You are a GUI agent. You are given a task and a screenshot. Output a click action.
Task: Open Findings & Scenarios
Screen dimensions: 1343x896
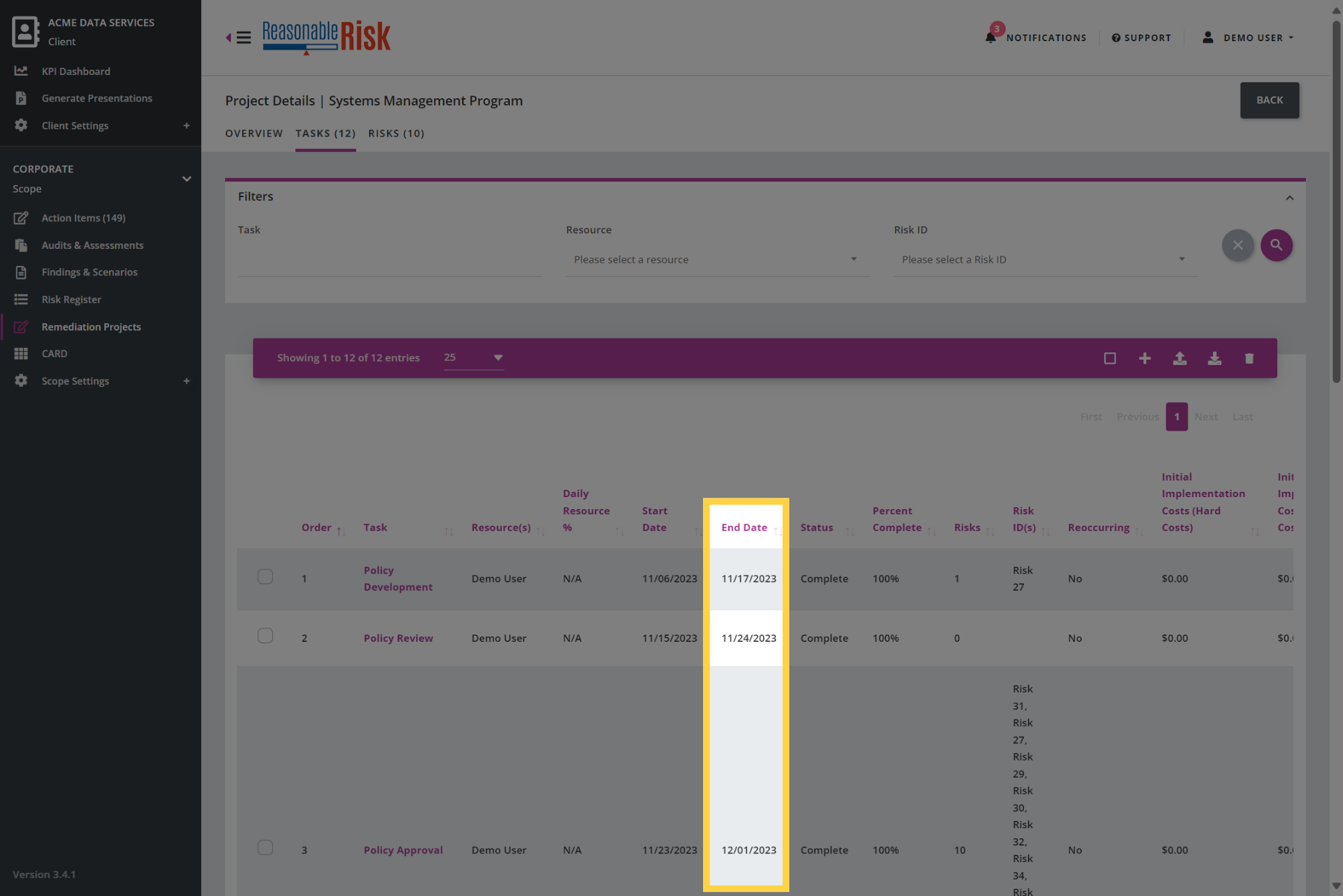90,272
